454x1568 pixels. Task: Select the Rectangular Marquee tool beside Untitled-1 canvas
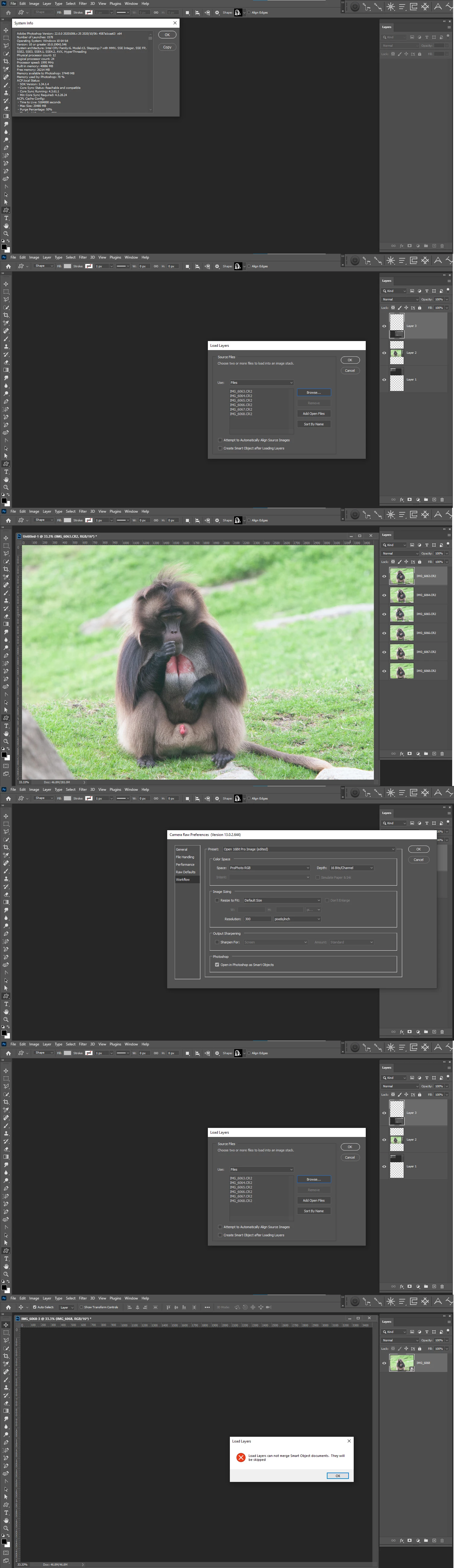[6, 546]
